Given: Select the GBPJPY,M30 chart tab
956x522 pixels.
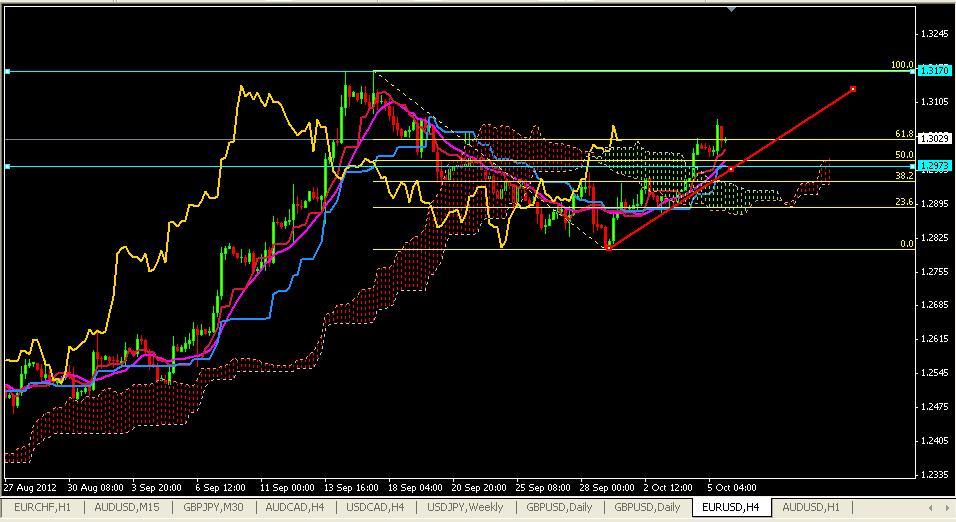Looking at the screenshot, I should pos(213,507).
